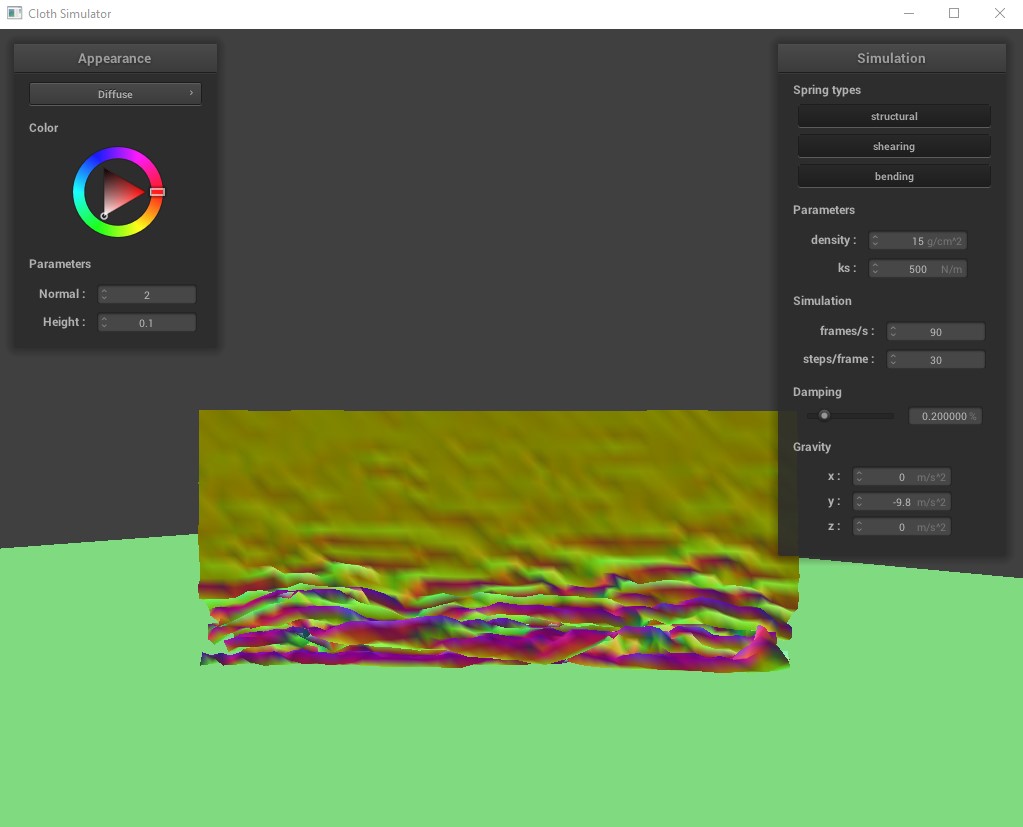Toggle the shearing spring type

894,146
